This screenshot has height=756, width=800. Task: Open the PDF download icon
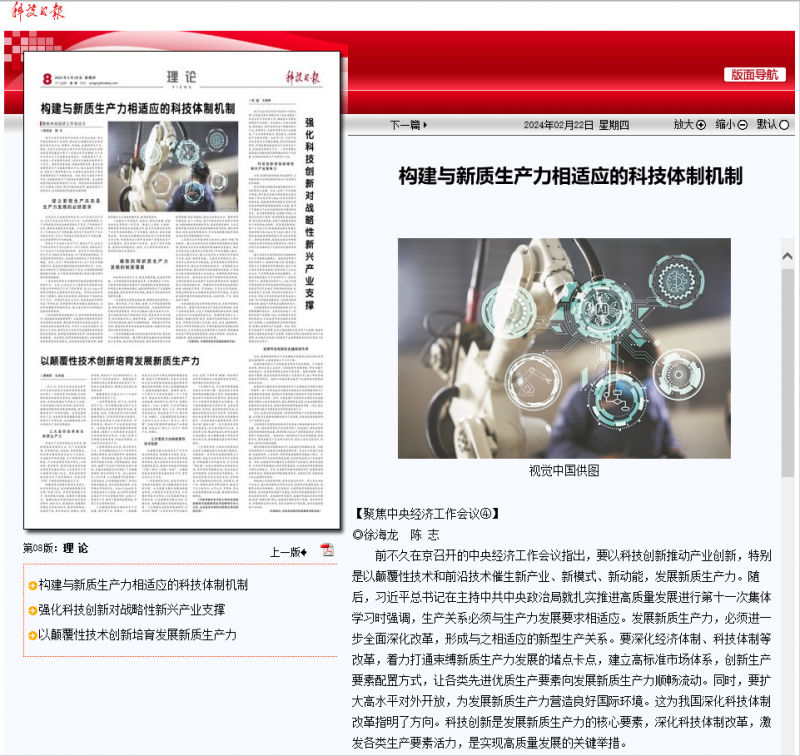pyautogui.click(x=327, y=550)
